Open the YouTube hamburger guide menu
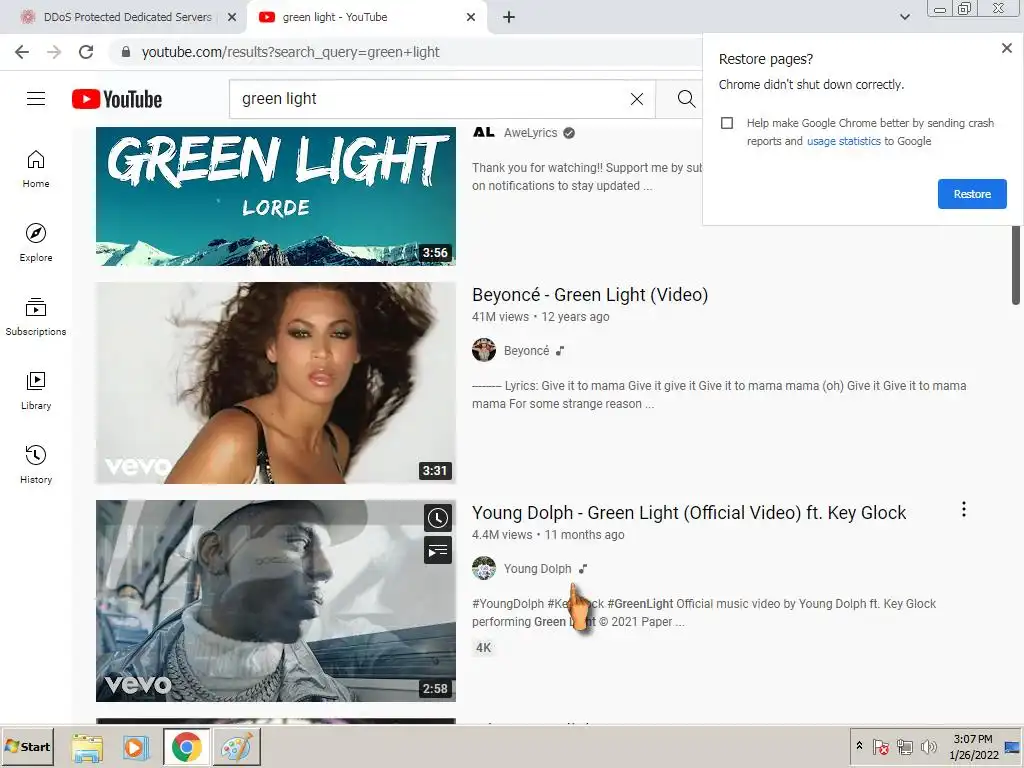 tap(36, 99)
